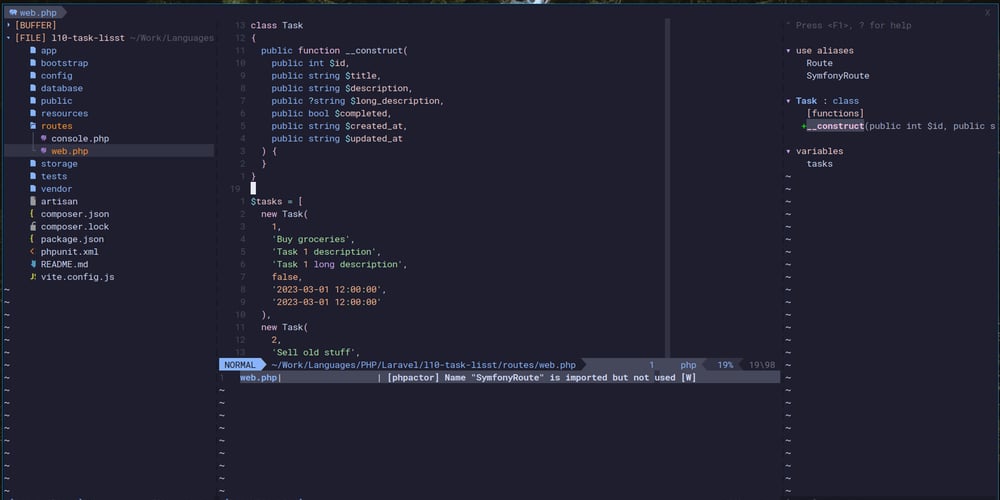The width and height of the screenshot is (1000, 500).
Task: Expand the [BUFFER] section in tree
Action: pos(9,25)
